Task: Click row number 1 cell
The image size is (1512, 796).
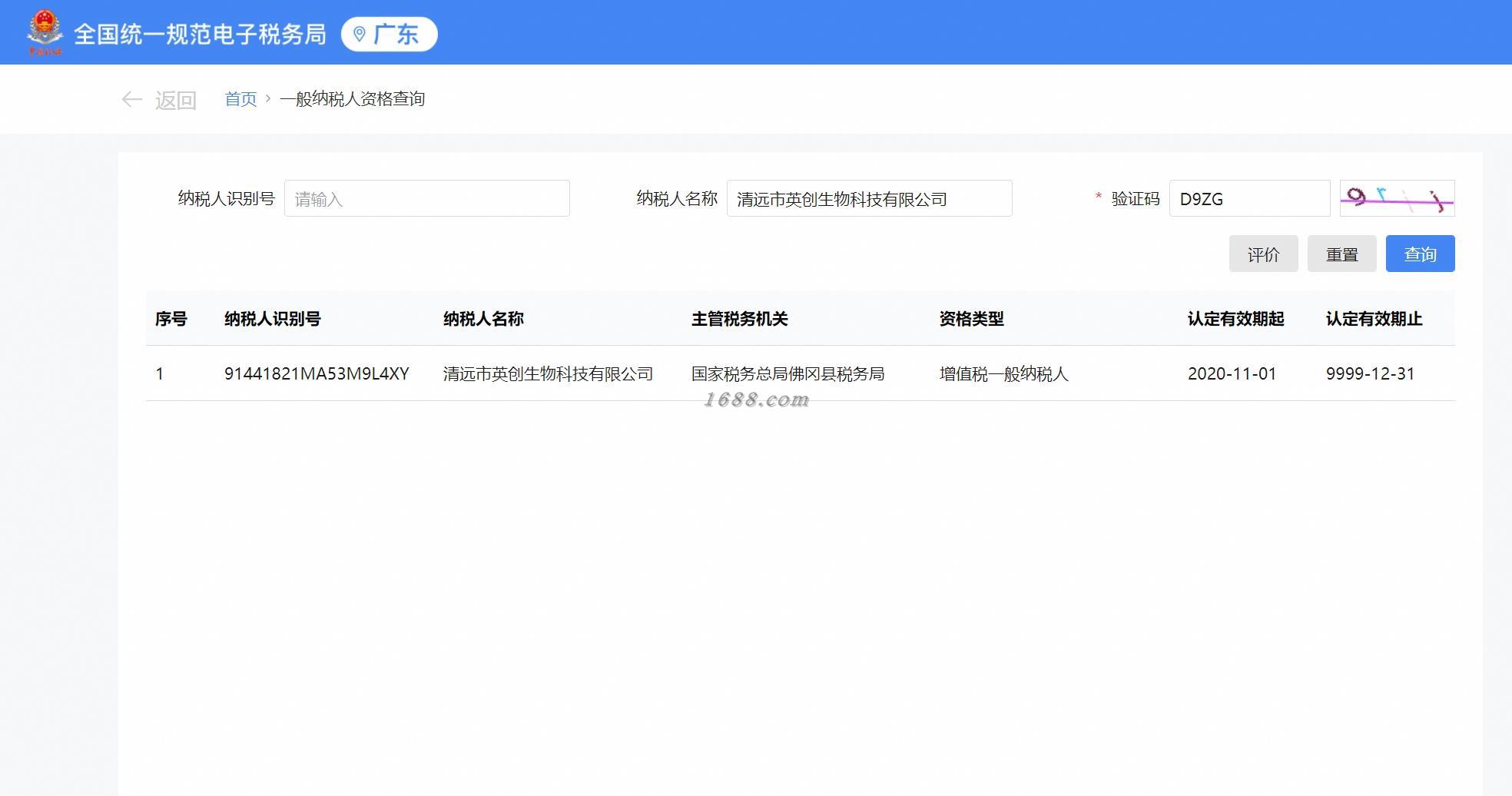Action: click(160, 373)
